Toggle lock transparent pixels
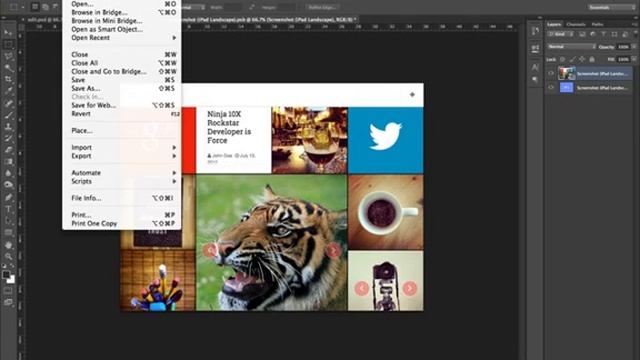Image resolution: width=640 pixels, height=360 pixels. (562, 59)
